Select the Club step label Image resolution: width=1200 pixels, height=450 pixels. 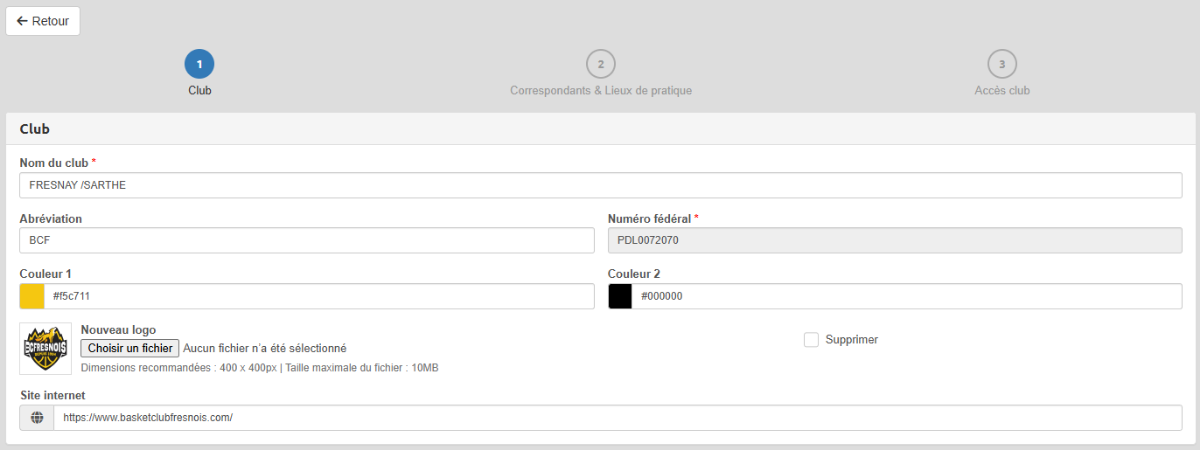(x=199, y=90)
